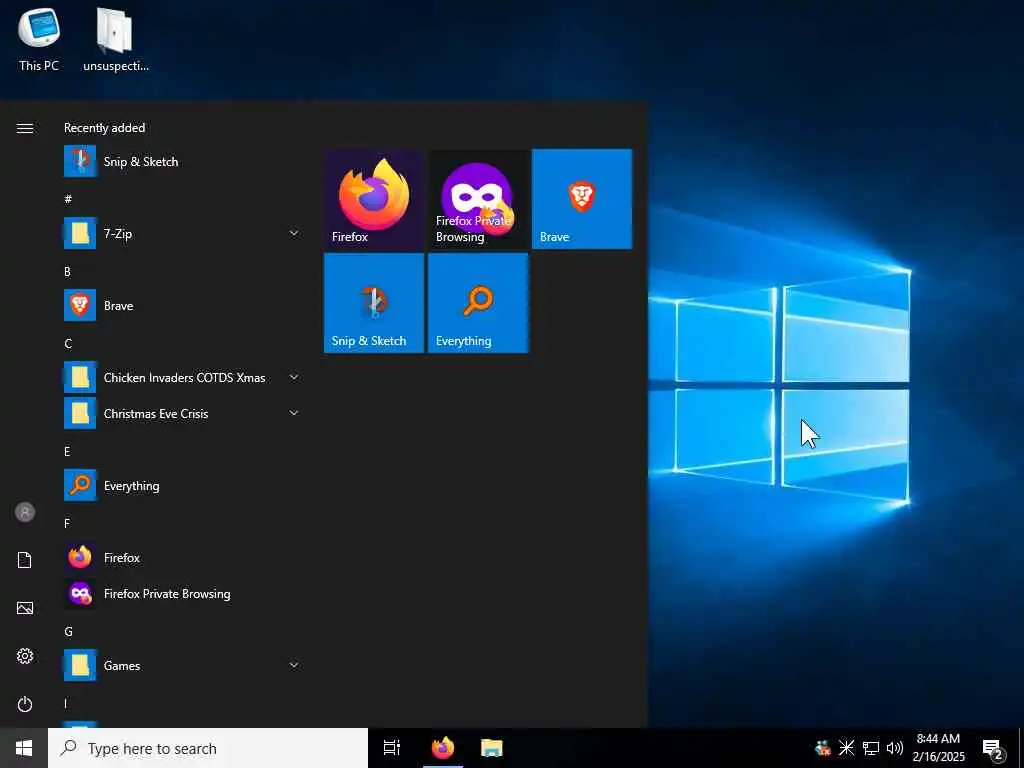This screenshot has height=768, width=1024.
Task: Click the letter E group header
Action: click(67, 452)
